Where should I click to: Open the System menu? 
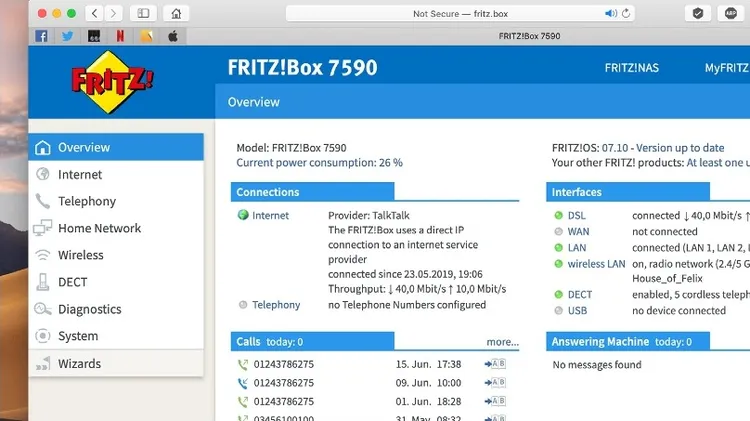coord(116,336)
